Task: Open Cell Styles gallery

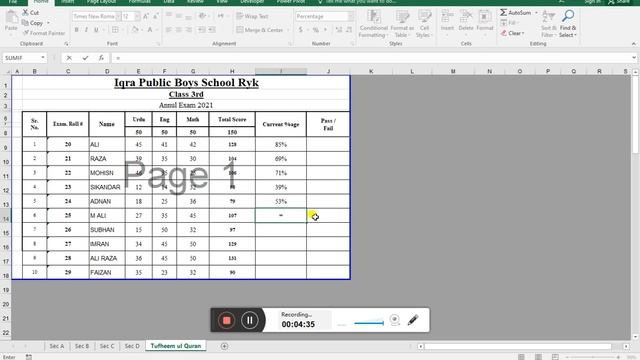Action: tap(424, 24)
